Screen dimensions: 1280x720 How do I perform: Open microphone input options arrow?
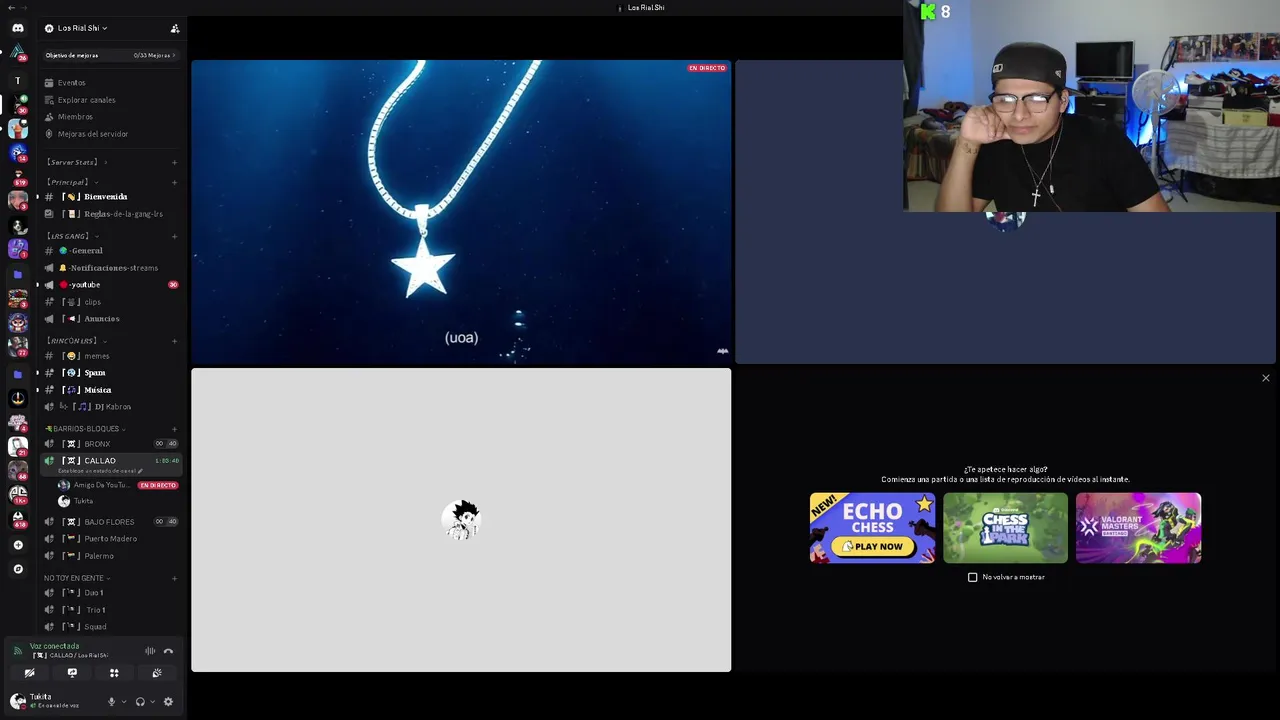(x=124, y=702)
